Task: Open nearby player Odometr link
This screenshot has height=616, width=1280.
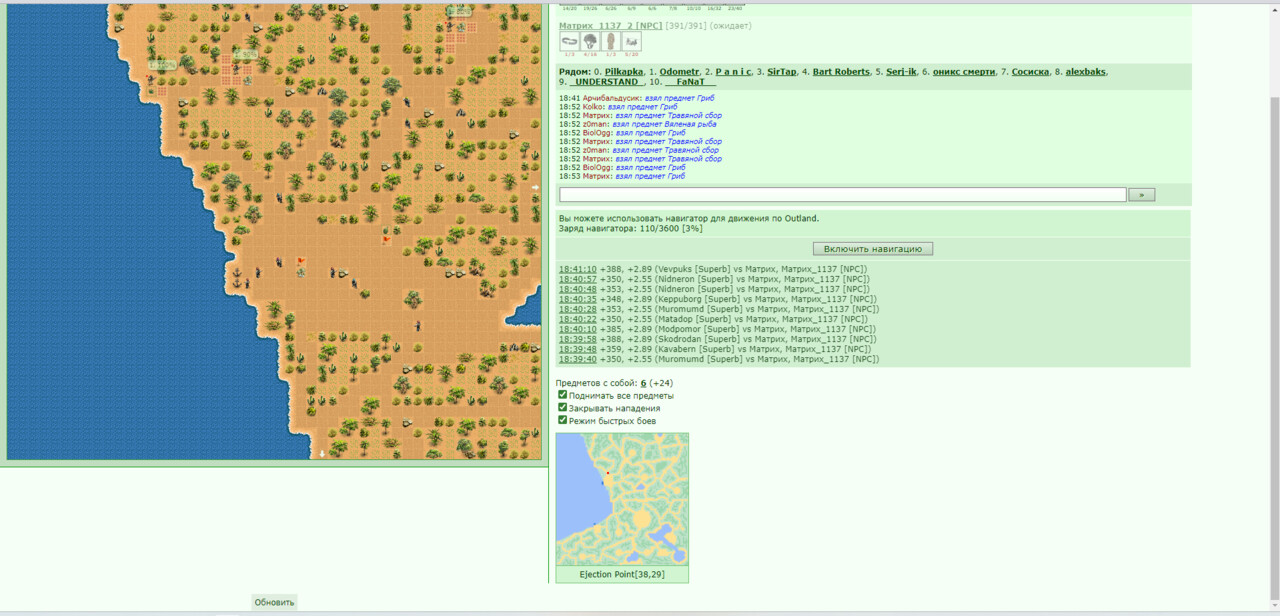Action: point(680,72)
